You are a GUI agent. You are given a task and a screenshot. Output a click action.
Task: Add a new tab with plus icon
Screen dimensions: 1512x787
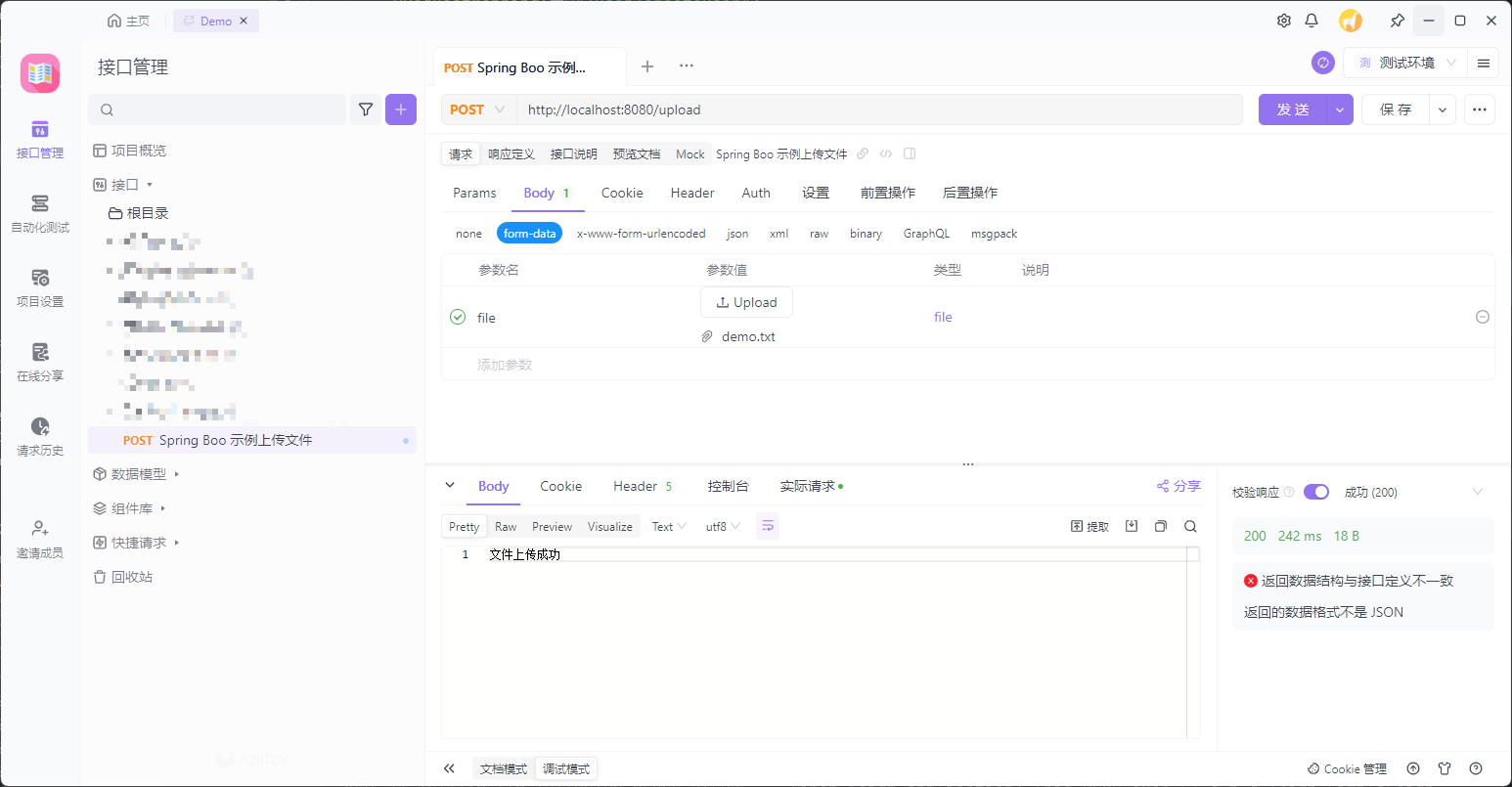(x=647, y=66)
